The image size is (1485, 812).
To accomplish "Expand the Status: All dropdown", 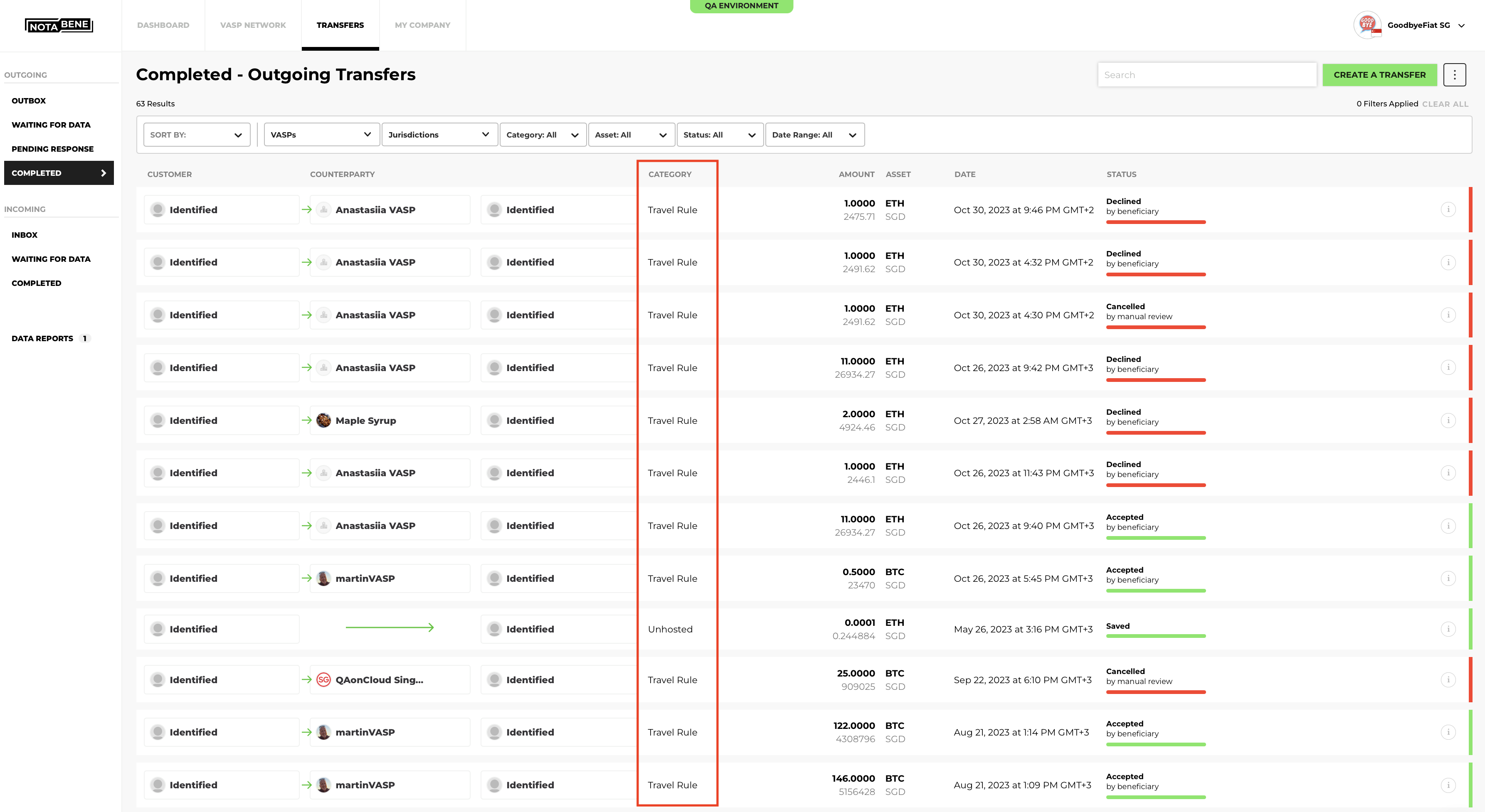I will point(720,135).
